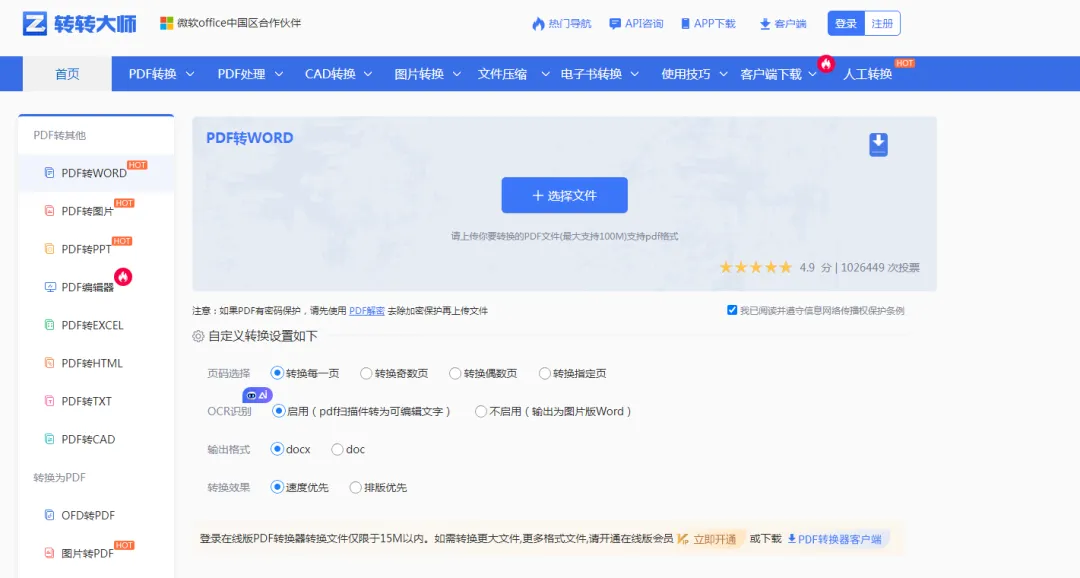The width and height of the screenshot is (1080, 578).
Task: Click the 1026449 次投票 vote count text
Action: [x=880, y=267]
